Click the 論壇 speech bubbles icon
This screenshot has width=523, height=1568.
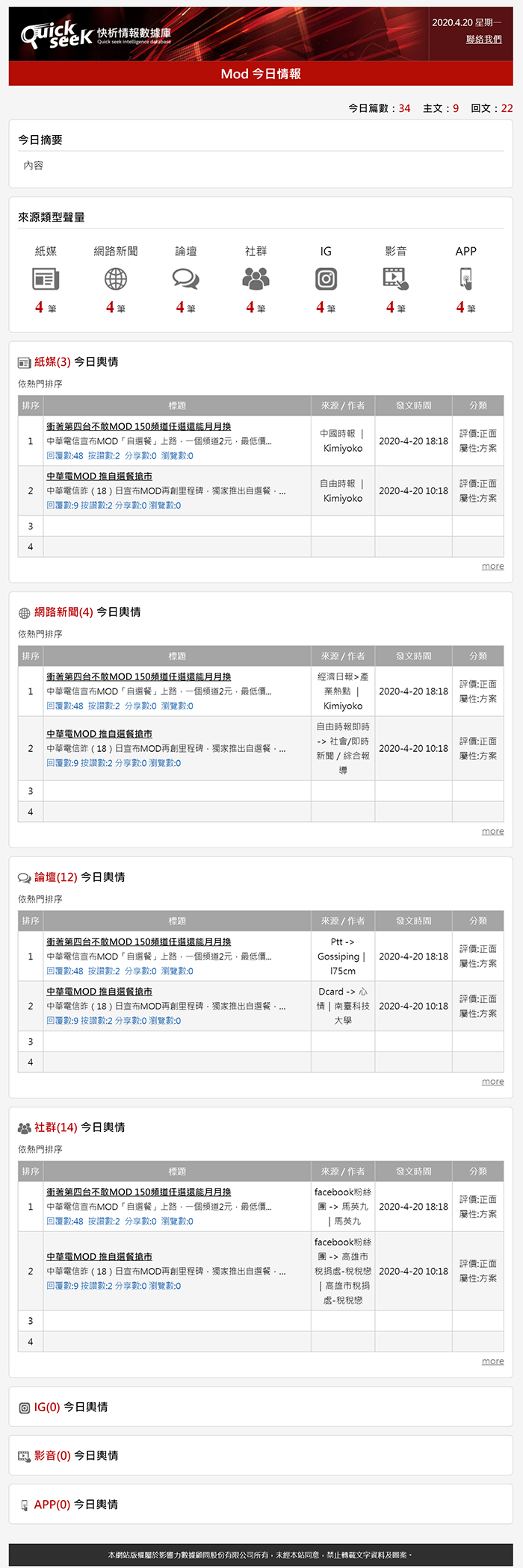click(x=186, y=279)
